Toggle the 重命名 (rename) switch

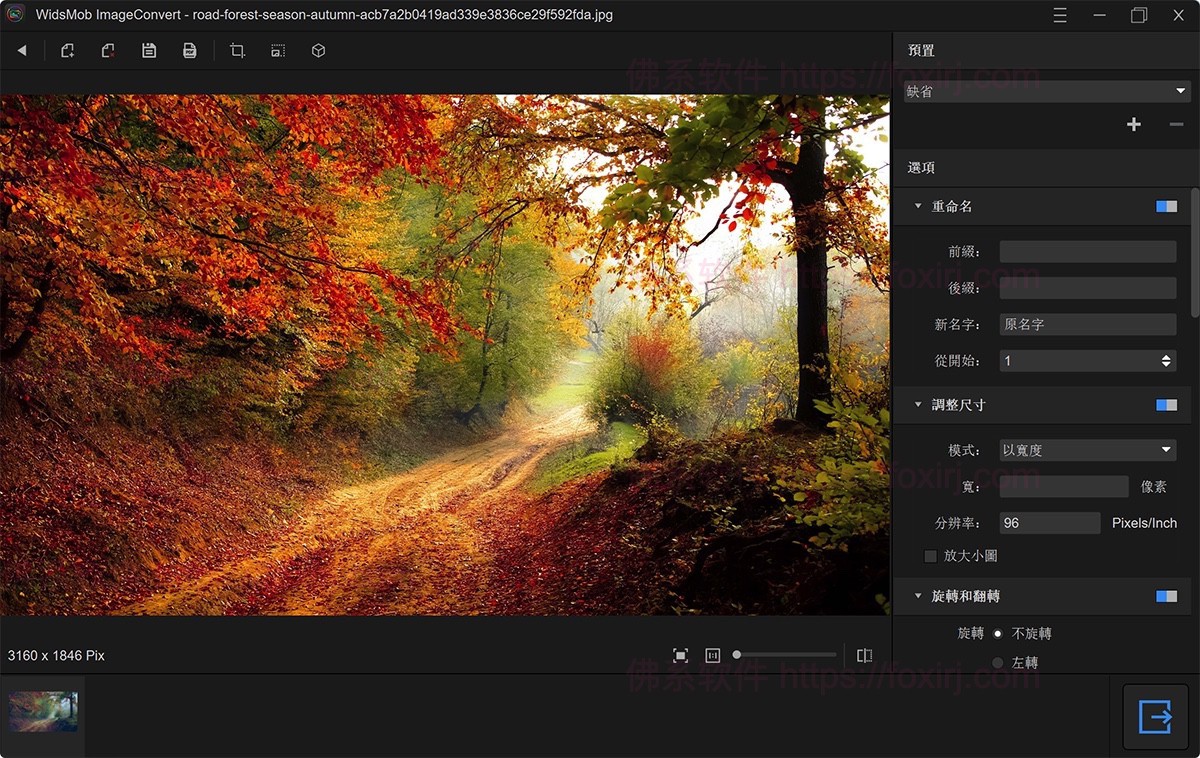click(1166, 206)
